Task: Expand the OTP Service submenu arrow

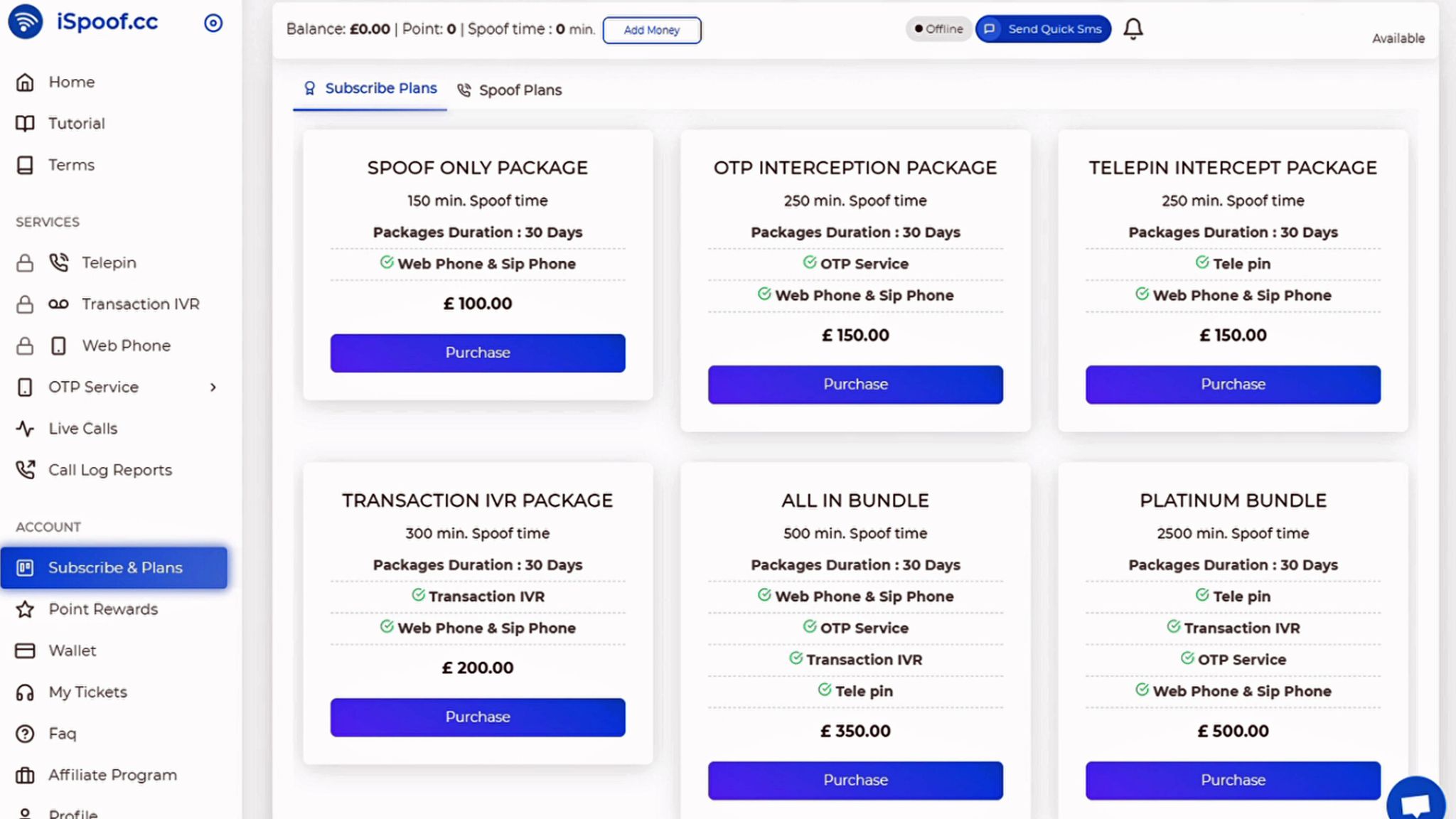Action: (x=213, y=387)
